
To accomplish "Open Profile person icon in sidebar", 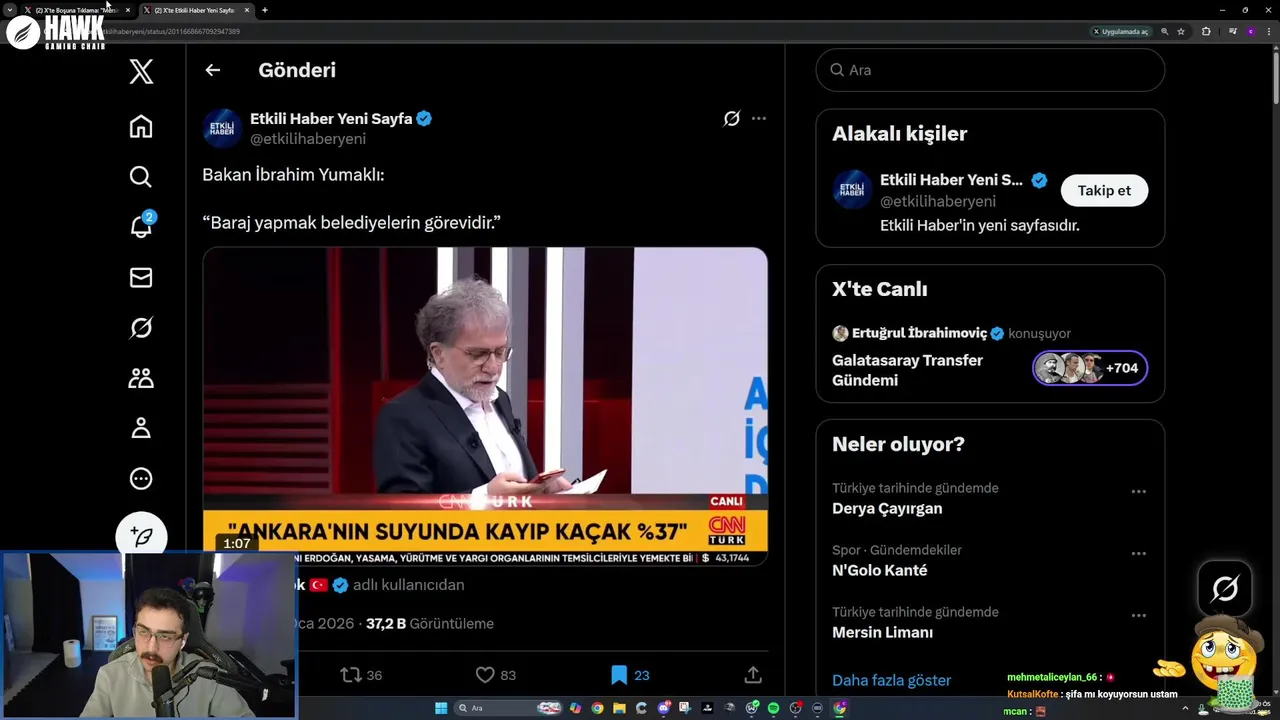I will (141, 428).
